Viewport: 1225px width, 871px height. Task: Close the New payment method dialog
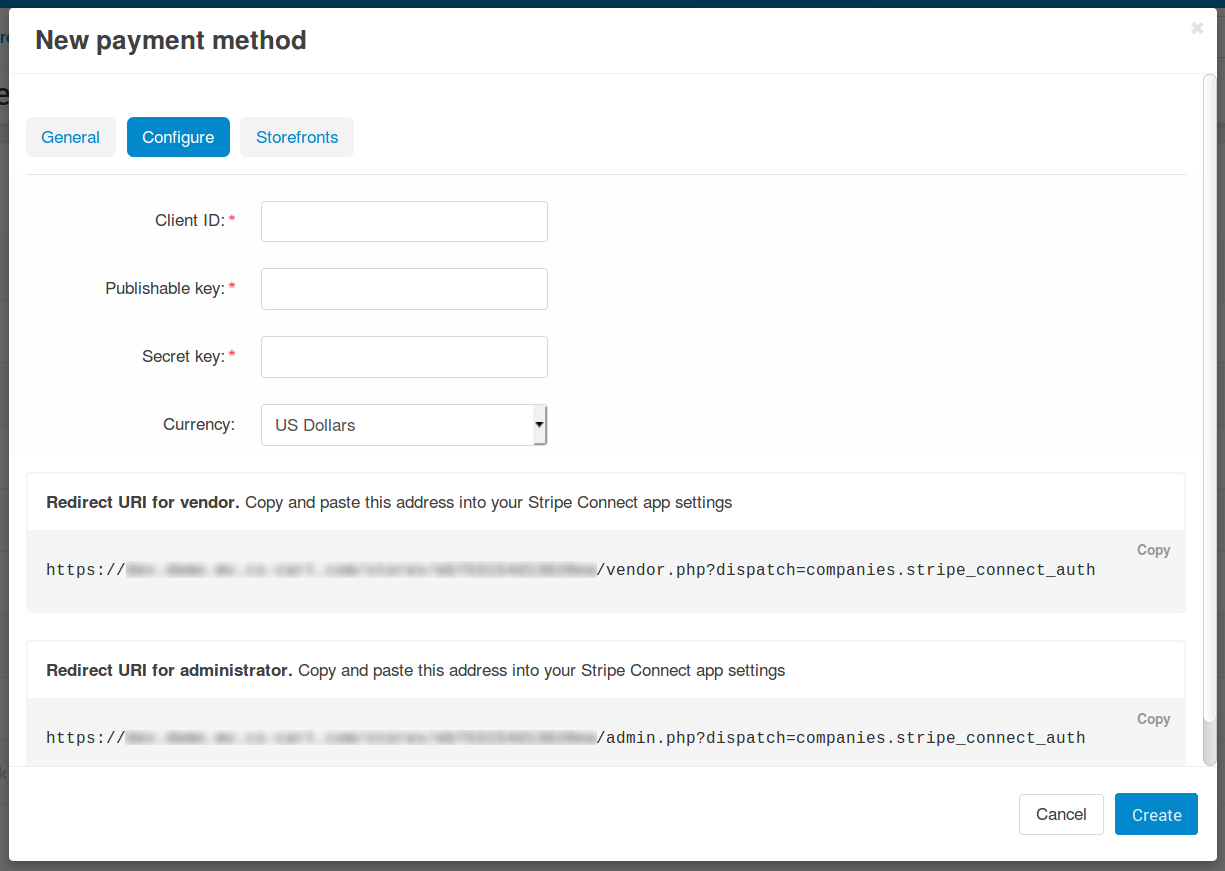(1197, 29)
